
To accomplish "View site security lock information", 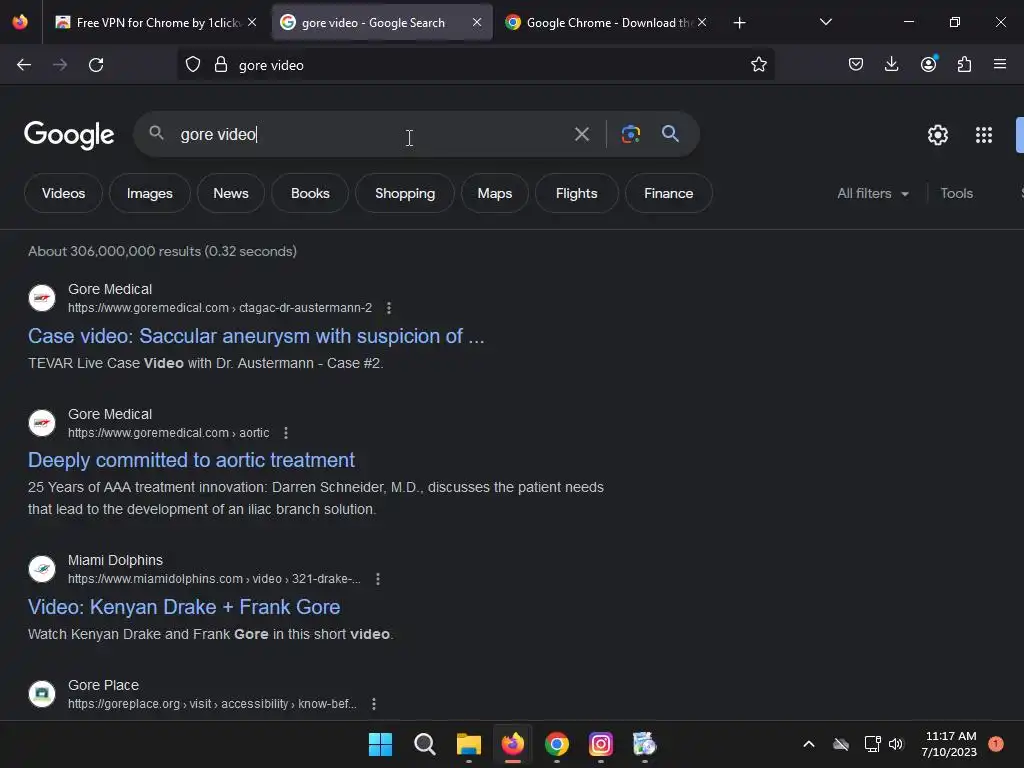I will 221,65.
